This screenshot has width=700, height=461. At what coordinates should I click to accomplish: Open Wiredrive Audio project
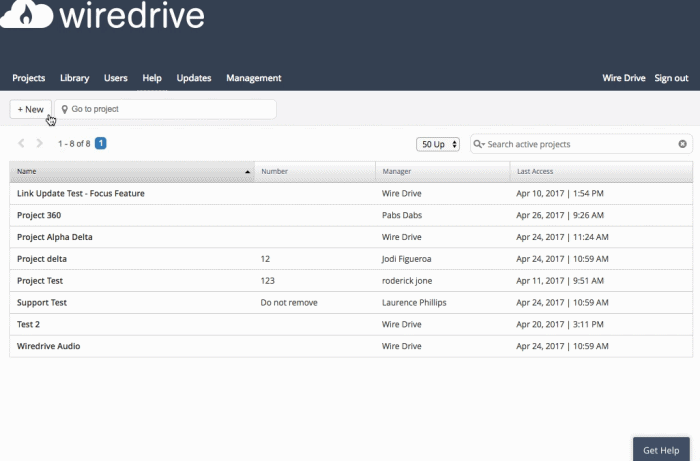pyautogui.click(x=49, y=346)
